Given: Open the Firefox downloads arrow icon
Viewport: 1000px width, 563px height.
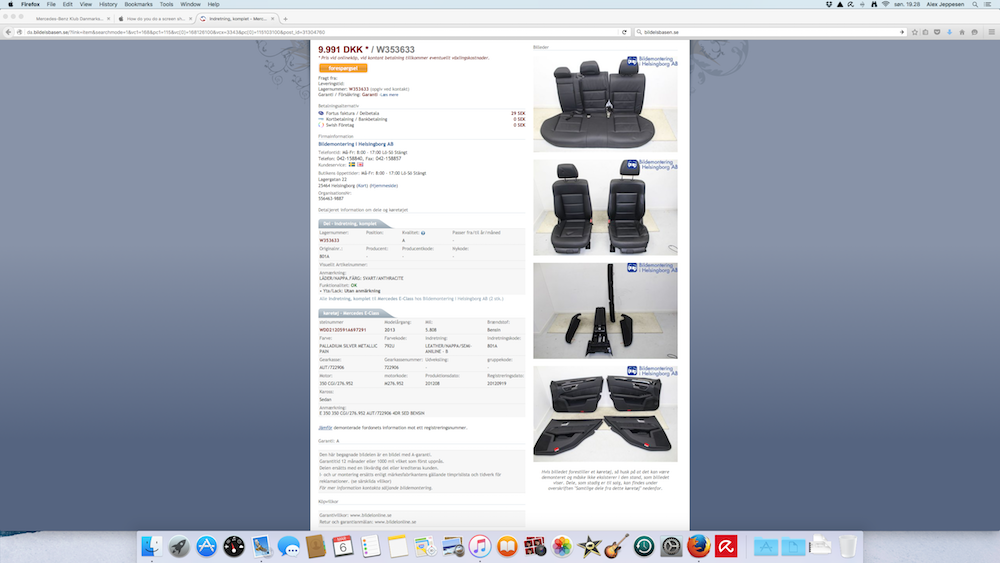Looking at the screenshot, I should (950, 32).
